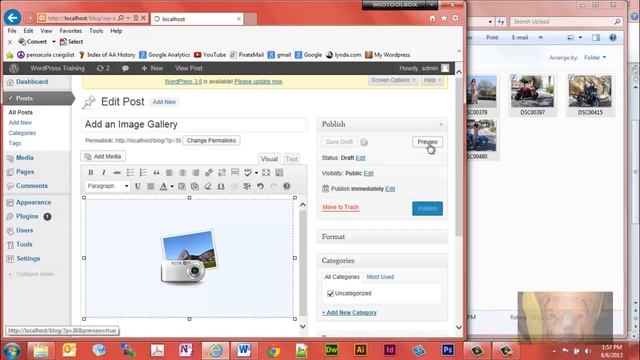The width and height of the screenshot is (640, 360).
Task: Expand the Help panel
Action: click(x=433, y=80)
